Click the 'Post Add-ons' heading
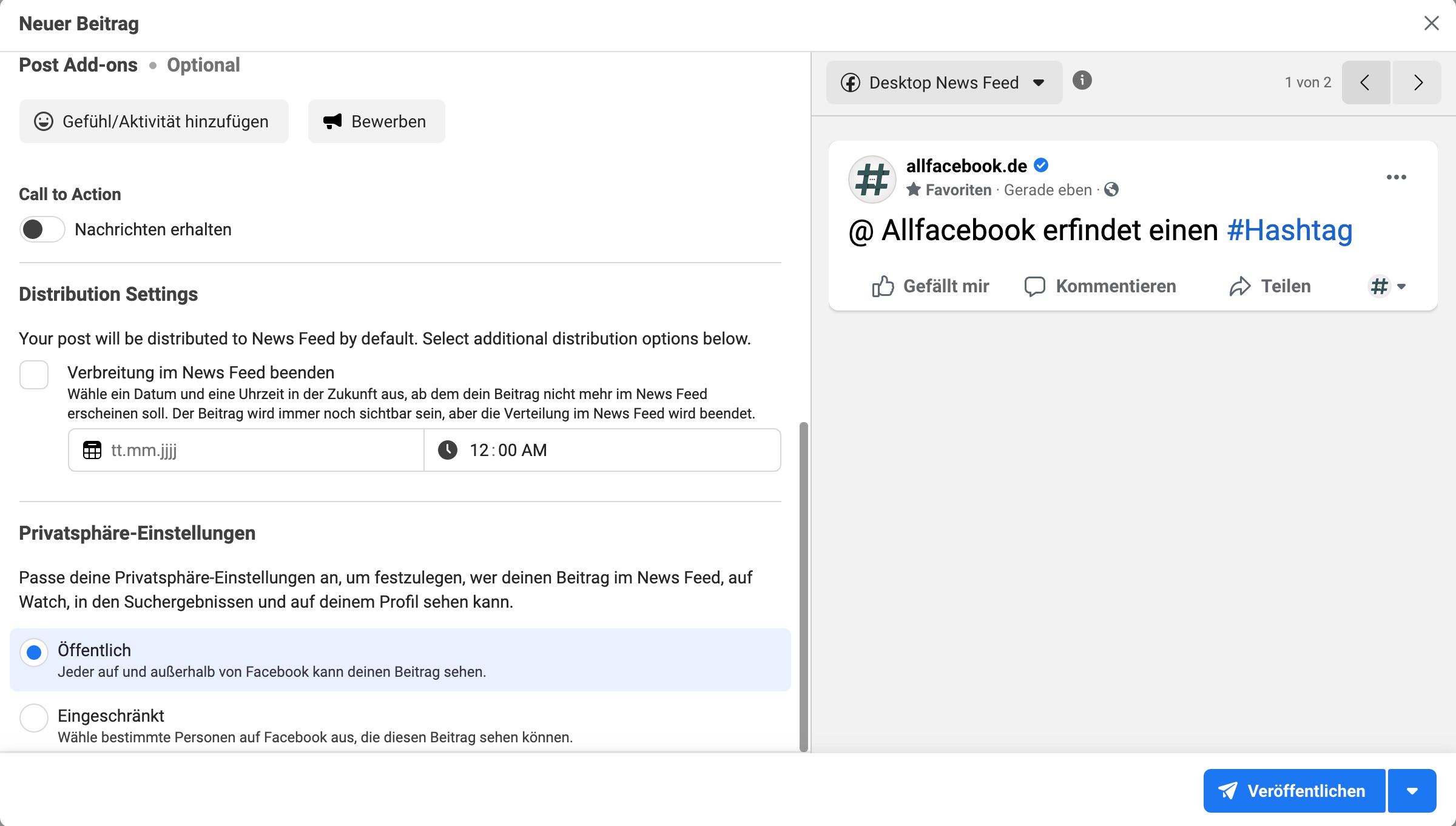 point(78,65)
